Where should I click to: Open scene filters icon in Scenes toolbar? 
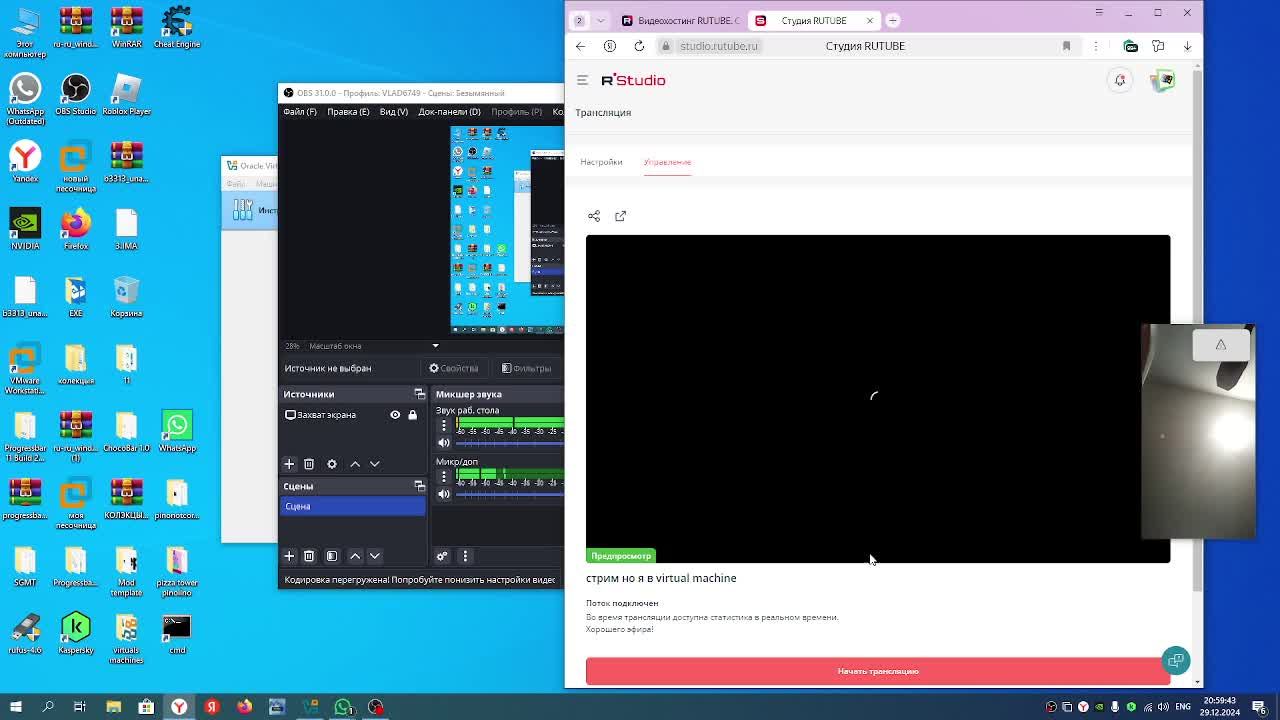click(x=332, y=556)
